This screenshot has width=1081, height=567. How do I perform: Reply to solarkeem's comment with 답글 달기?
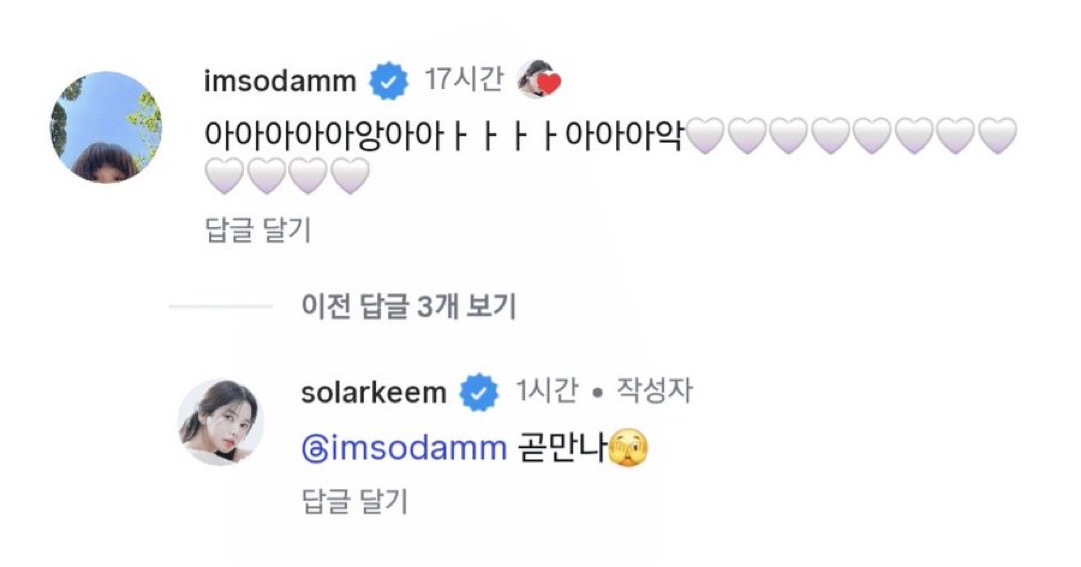tap(354, 502)
